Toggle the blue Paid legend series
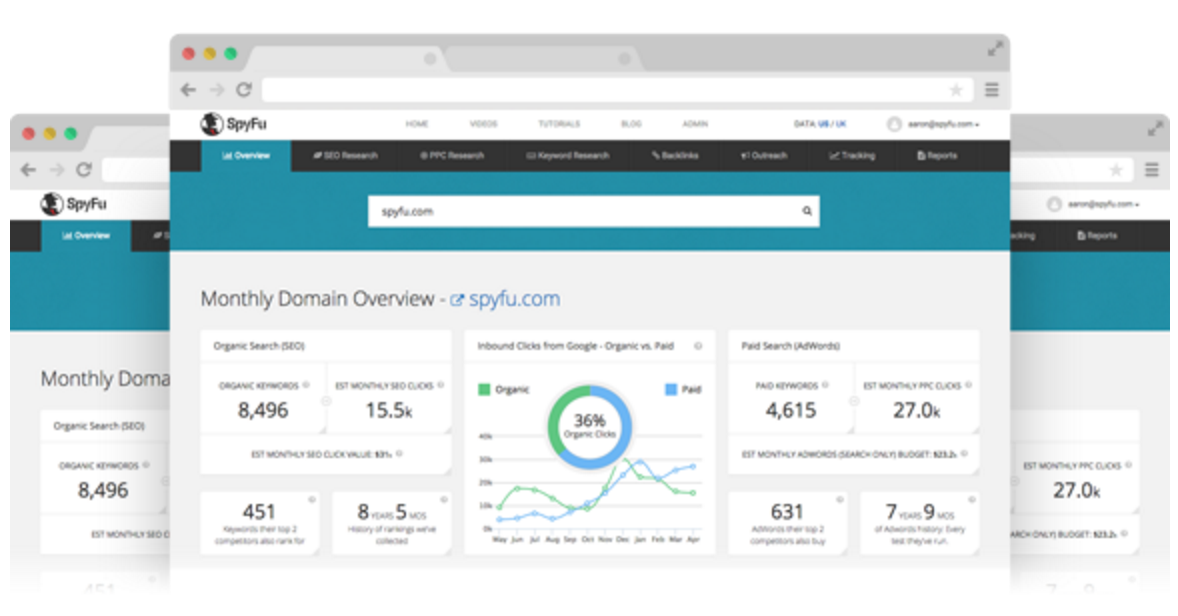 [x=682, y=389]
